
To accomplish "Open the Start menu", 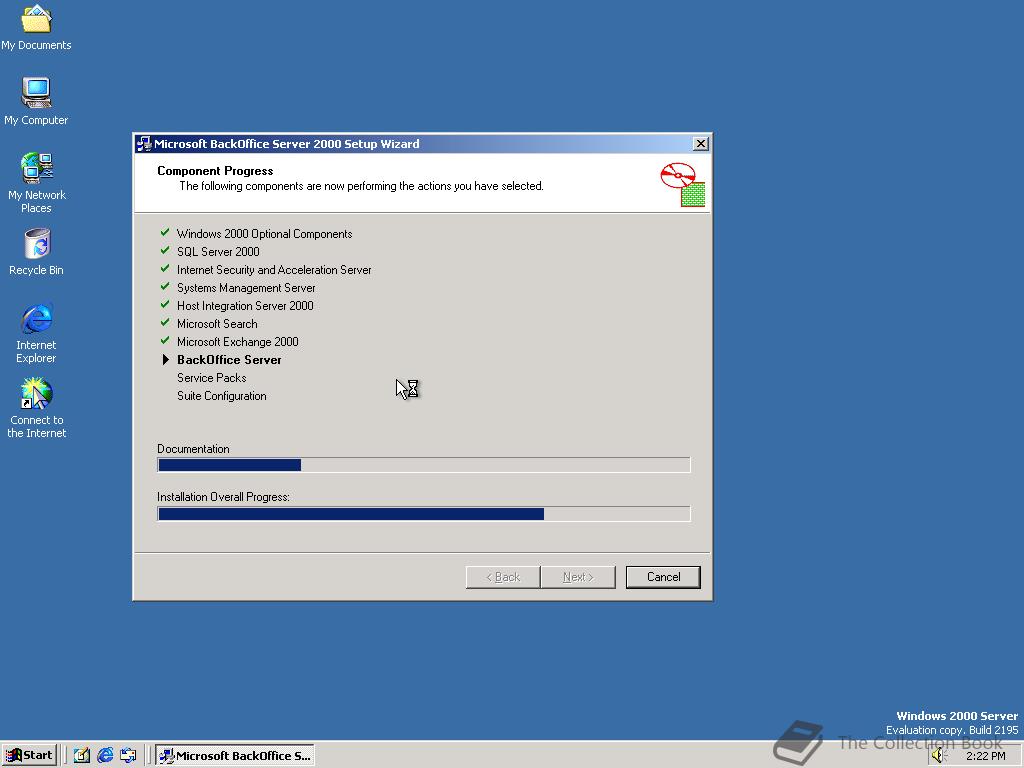I will tap(29, 755).
